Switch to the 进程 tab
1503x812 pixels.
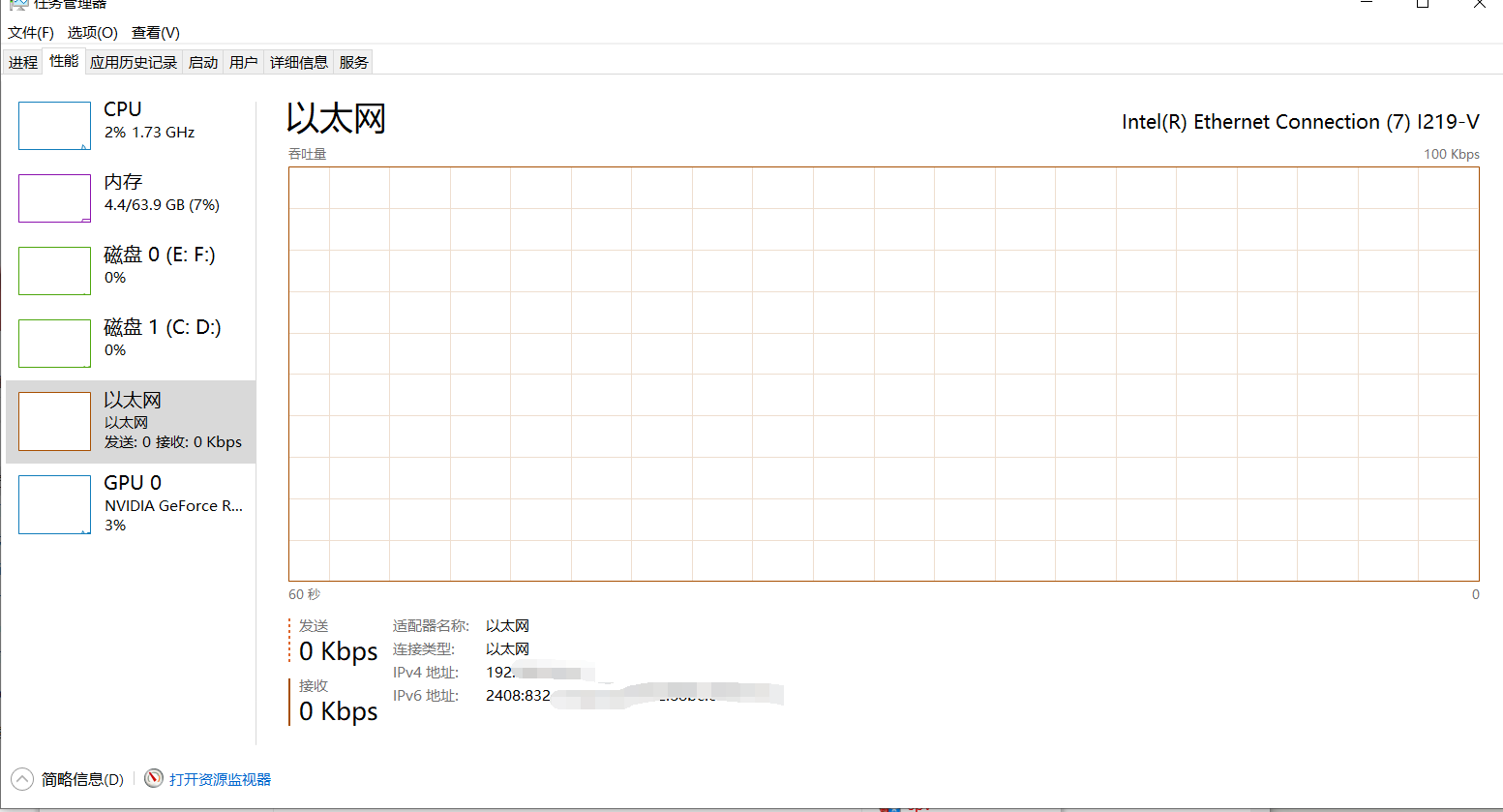[23, 63]
